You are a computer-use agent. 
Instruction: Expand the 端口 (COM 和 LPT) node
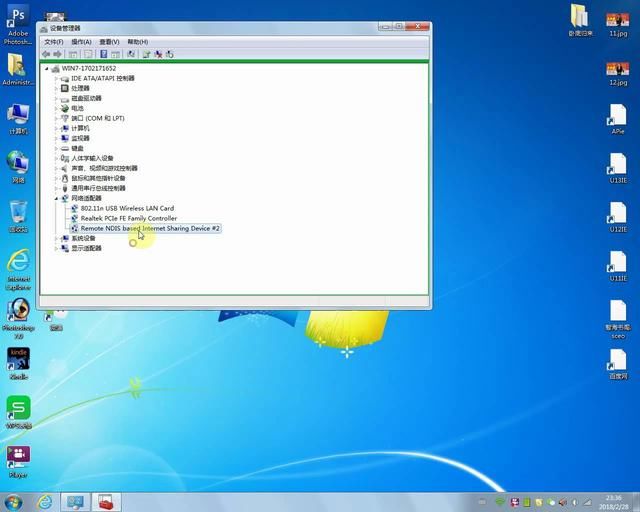coord(57,118)
